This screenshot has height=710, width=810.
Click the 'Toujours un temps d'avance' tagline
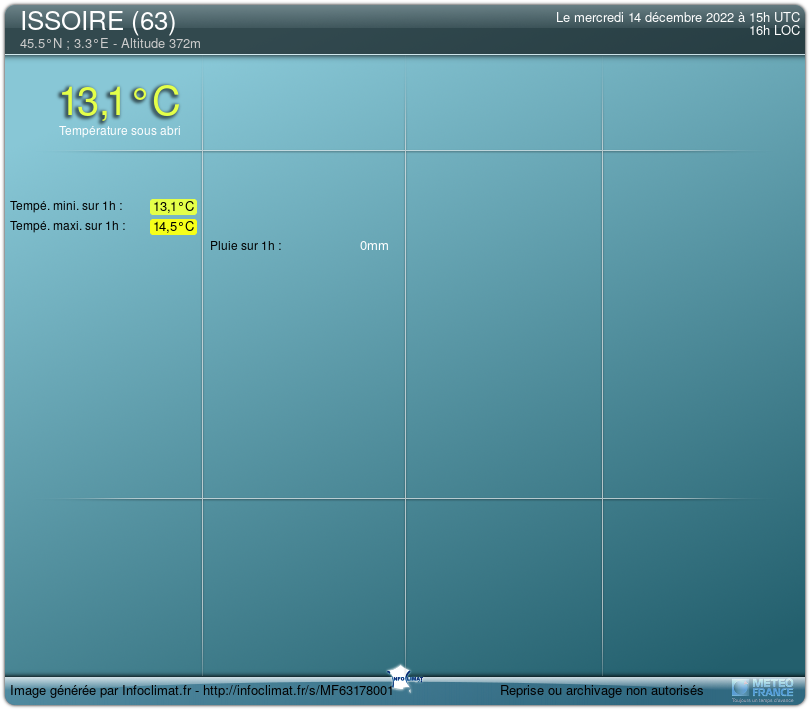pos(762,700)
